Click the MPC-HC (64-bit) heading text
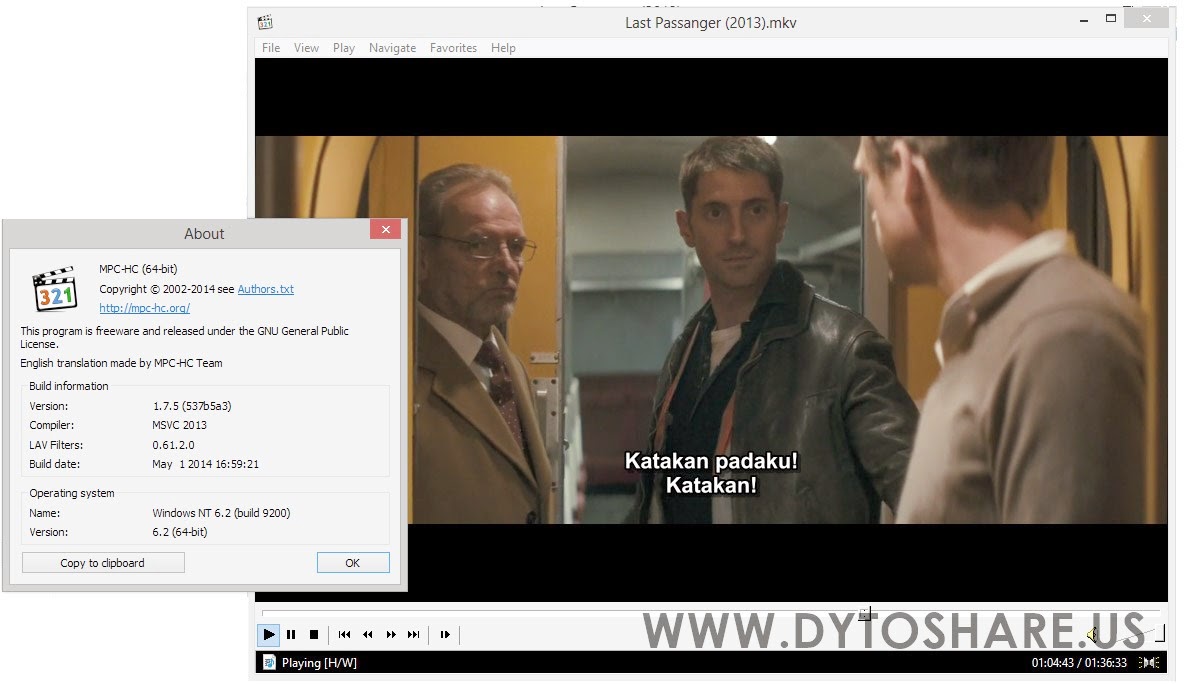Screen dimensions: 1190x684 138,269
